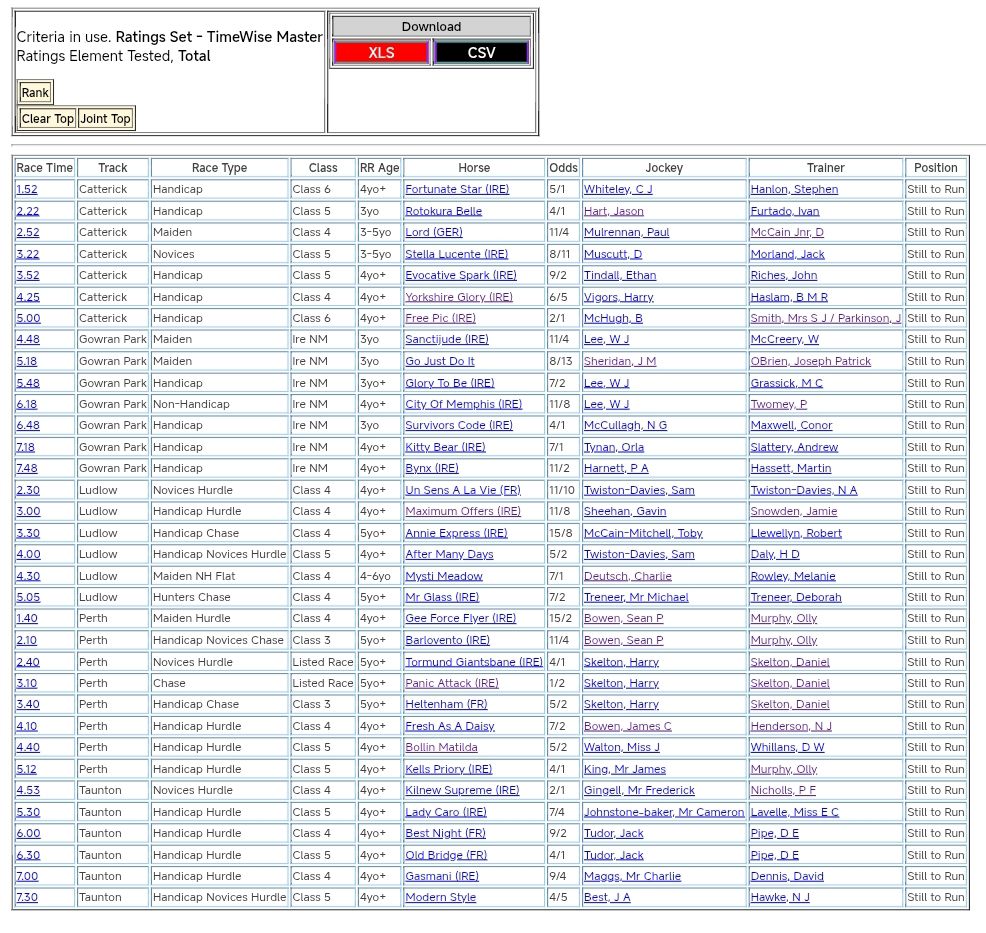The width and height of the screenshot is (986, 933).
Task: Download ratings as CSV file
Action: pos(481,53)
